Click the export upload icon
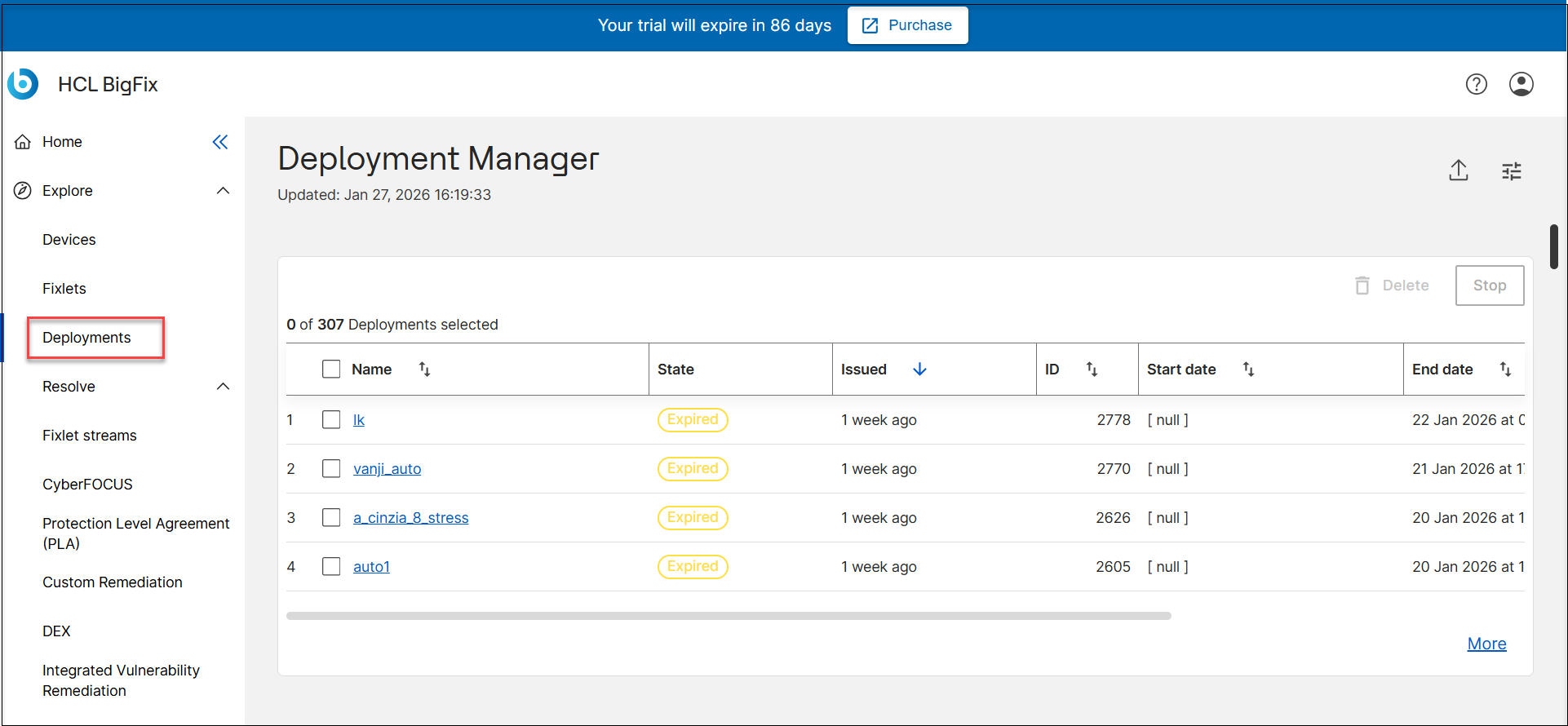The height and width of the screenshot is (726, 1568). coord(1458,170)
